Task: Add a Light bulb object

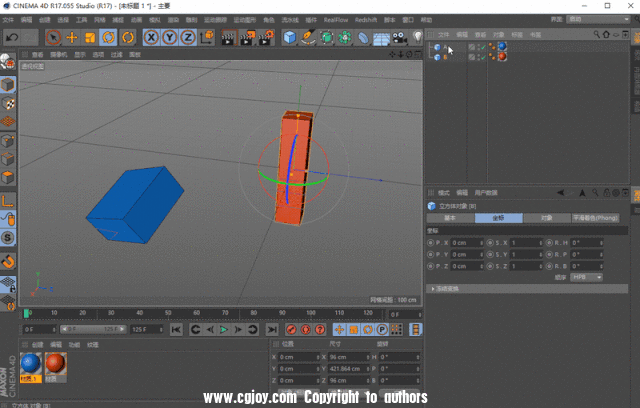Action: (417, 38)
